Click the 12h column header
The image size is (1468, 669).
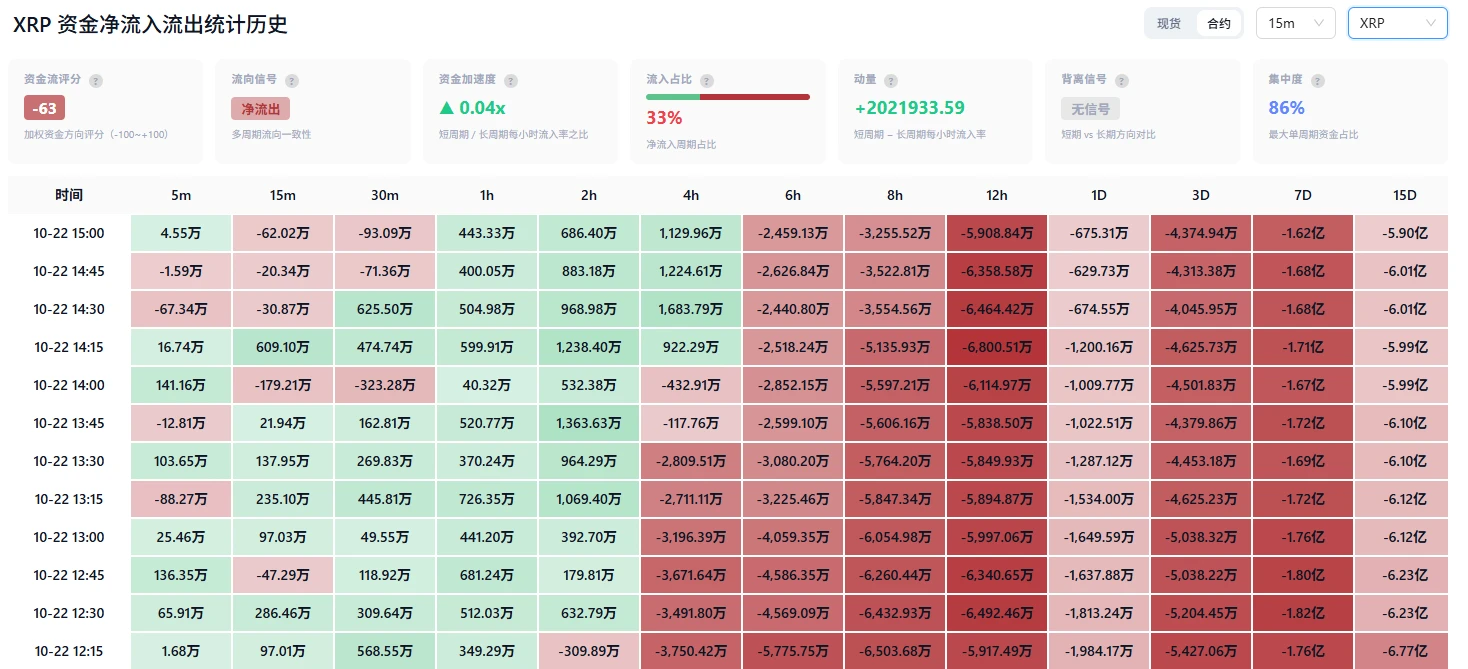pyautogui.click(x=997, y=195)
